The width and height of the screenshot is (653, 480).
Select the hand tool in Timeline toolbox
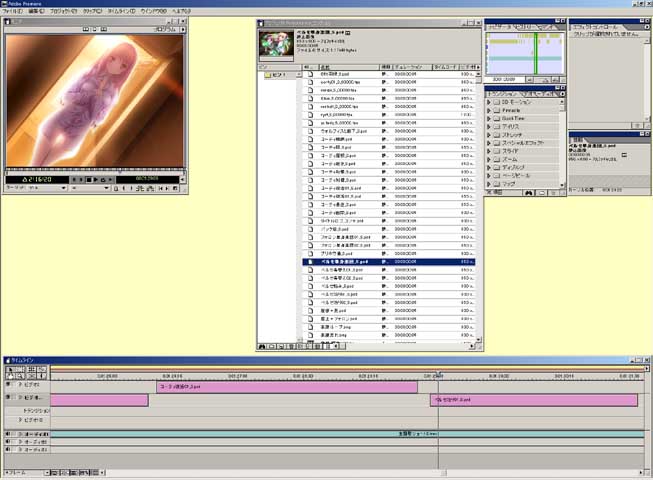(x=10, y=376)
